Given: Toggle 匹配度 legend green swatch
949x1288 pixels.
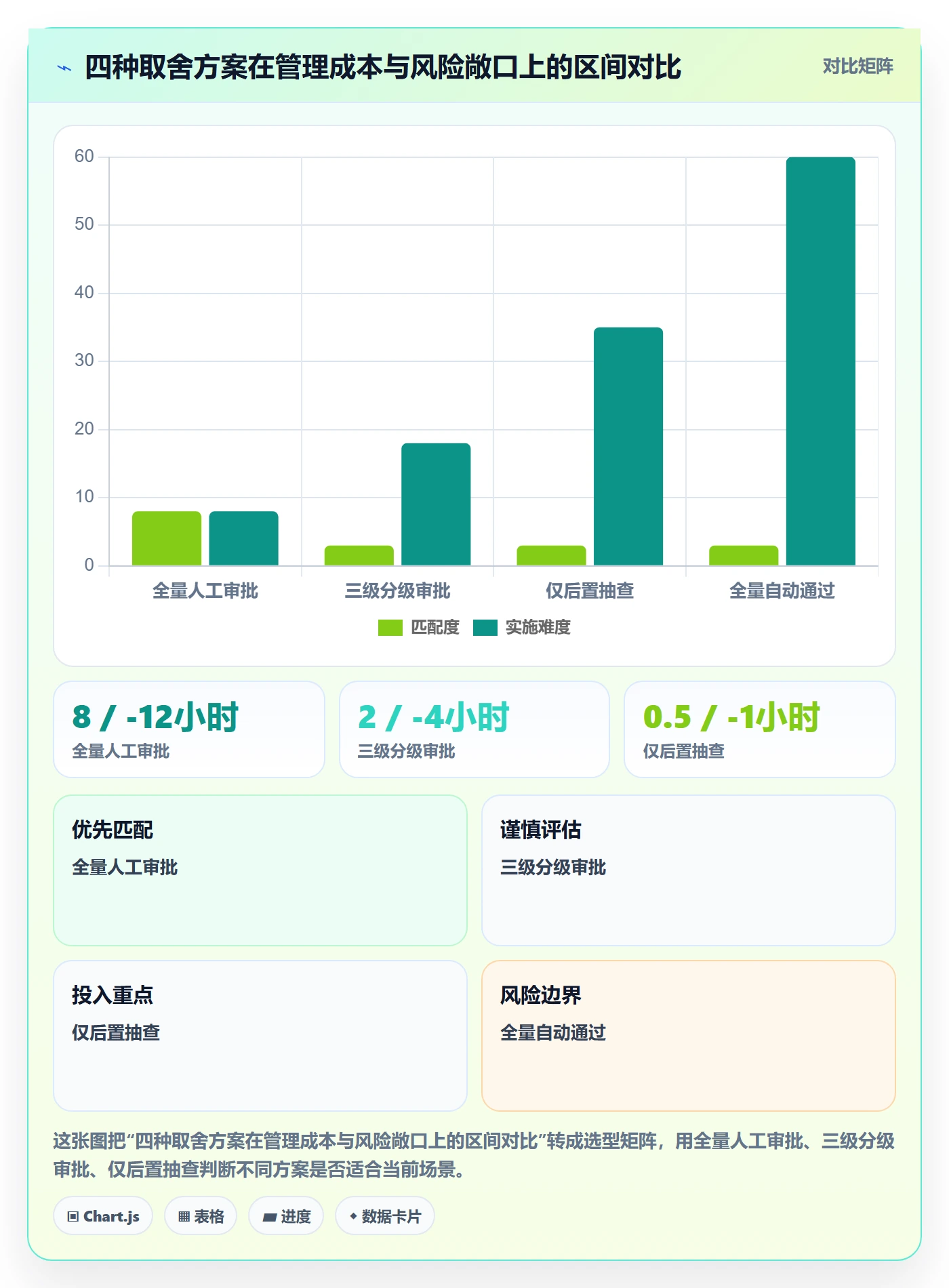Looking at the screenshot, I should coord(390,628).
